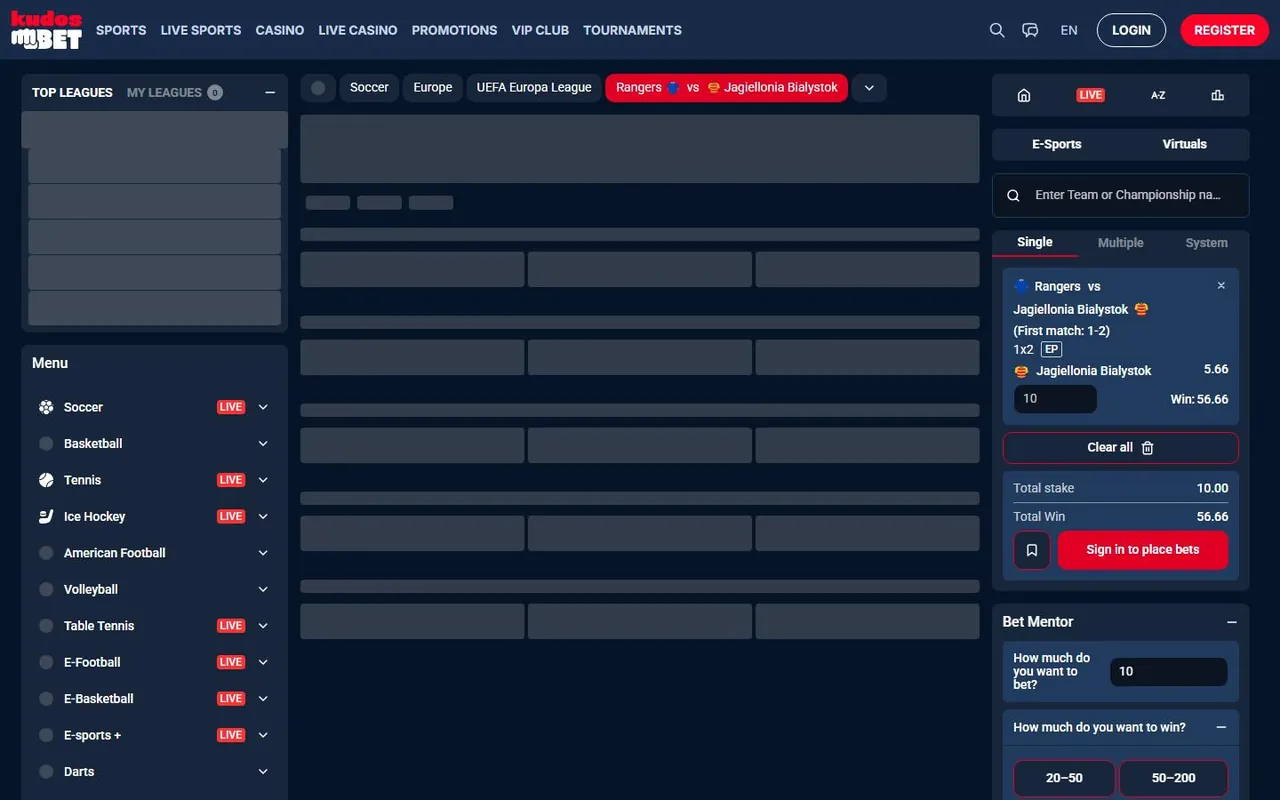Click the Table Tennis sport icon
Image resolution: width=1280 pixels, height=800 pixels.
[x=46, y=626]
